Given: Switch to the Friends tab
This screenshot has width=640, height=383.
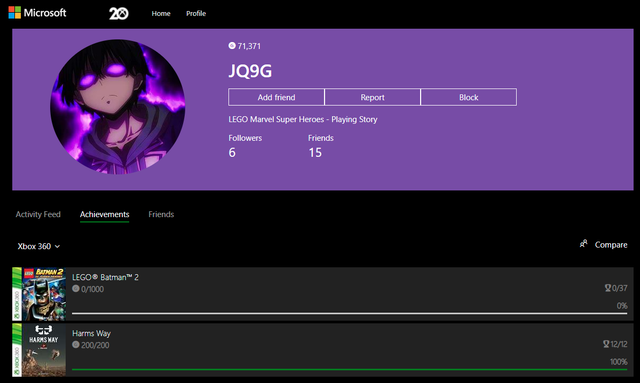Looking at the screenshot, I should (161, 214).
